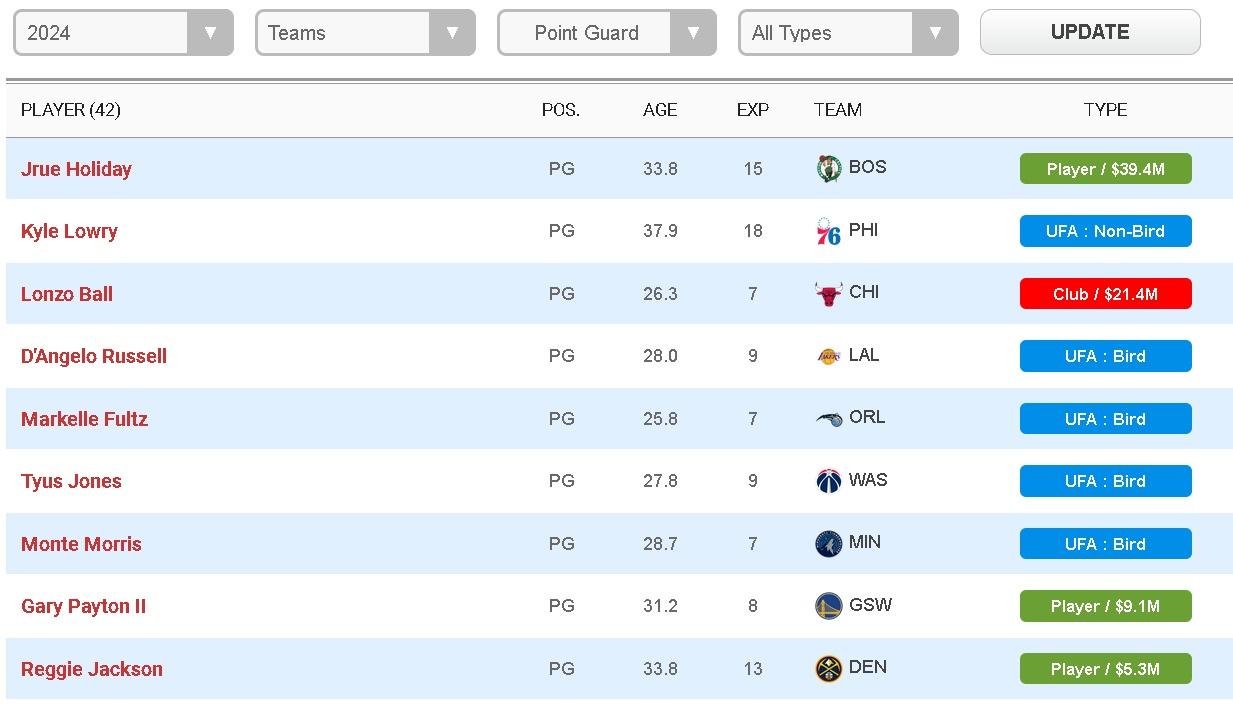Open the Point Guard position dropdown
This screenshot has width=1233, height=708.
tap(607, 33)
